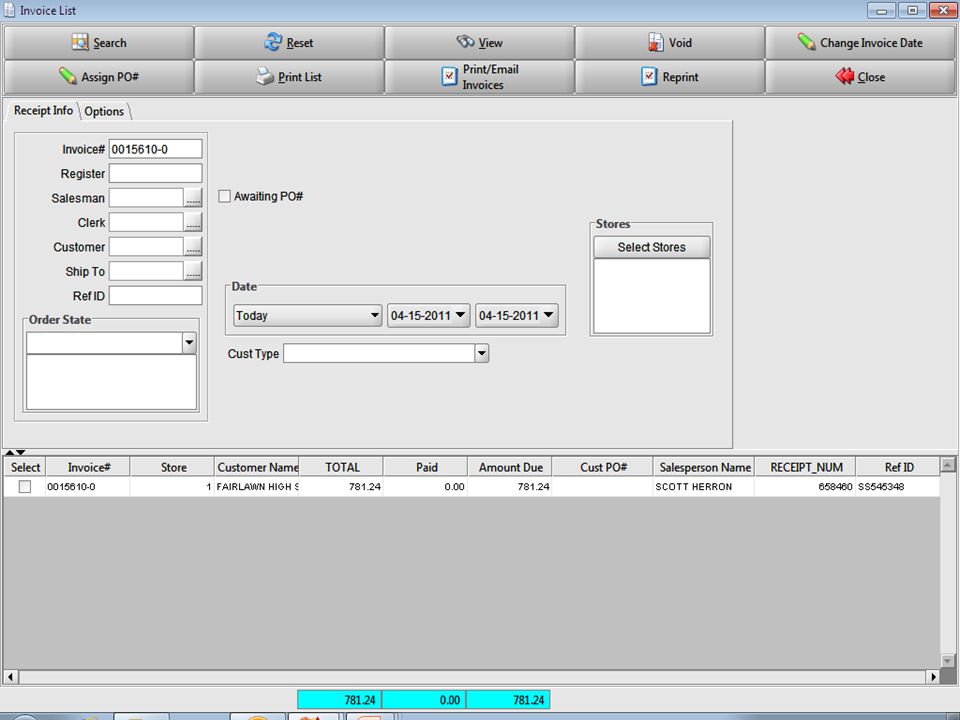Click the Reset button label
The height and width of the screenshot is (720, 960).
(x=299, y=43)
